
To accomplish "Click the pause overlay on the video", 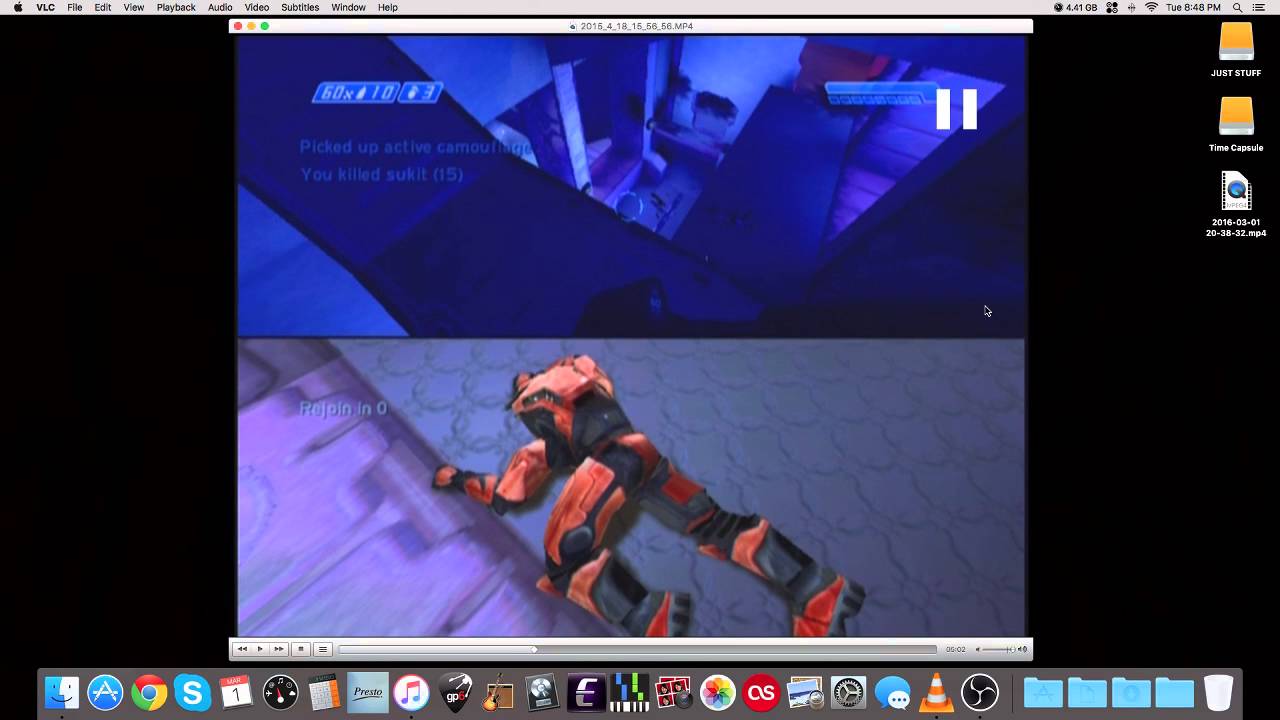I will coord(956,109).
